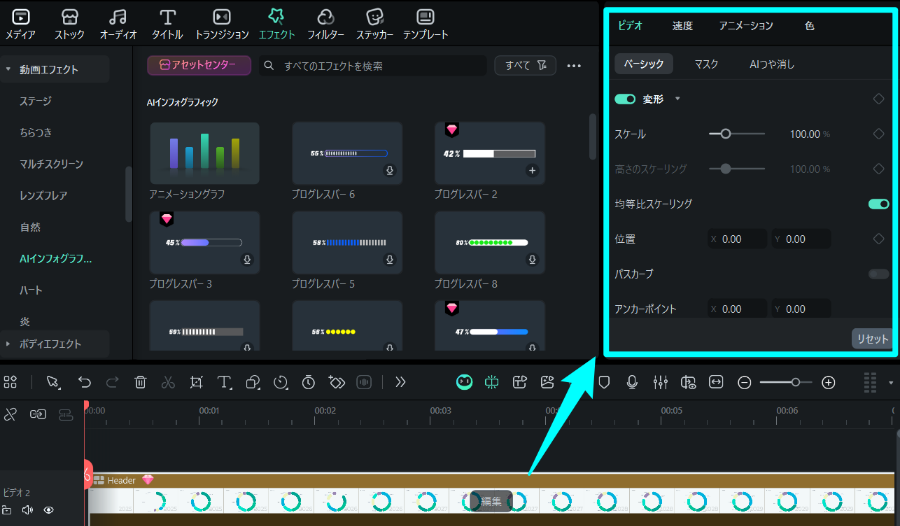Select ちらつき effect category
This screenshot has width=900, height=526.
(36, 133)
